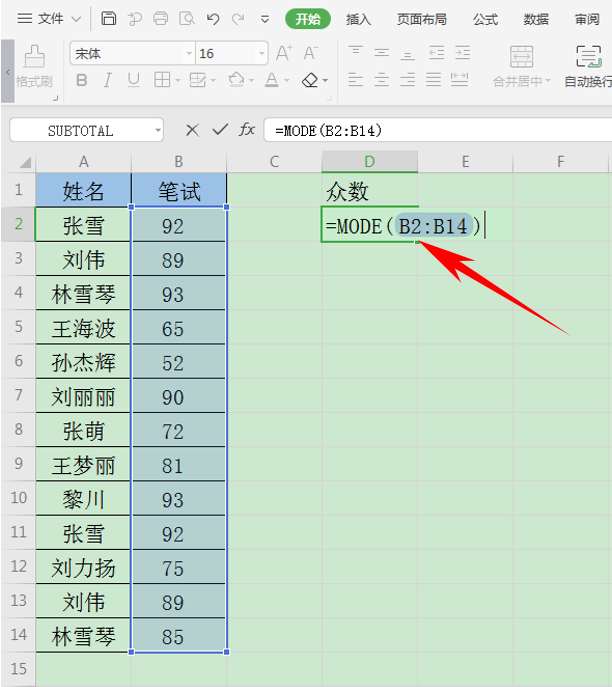Click the cell style icon beside borders
Screen dimensions: 612x687
click(197, 80)
